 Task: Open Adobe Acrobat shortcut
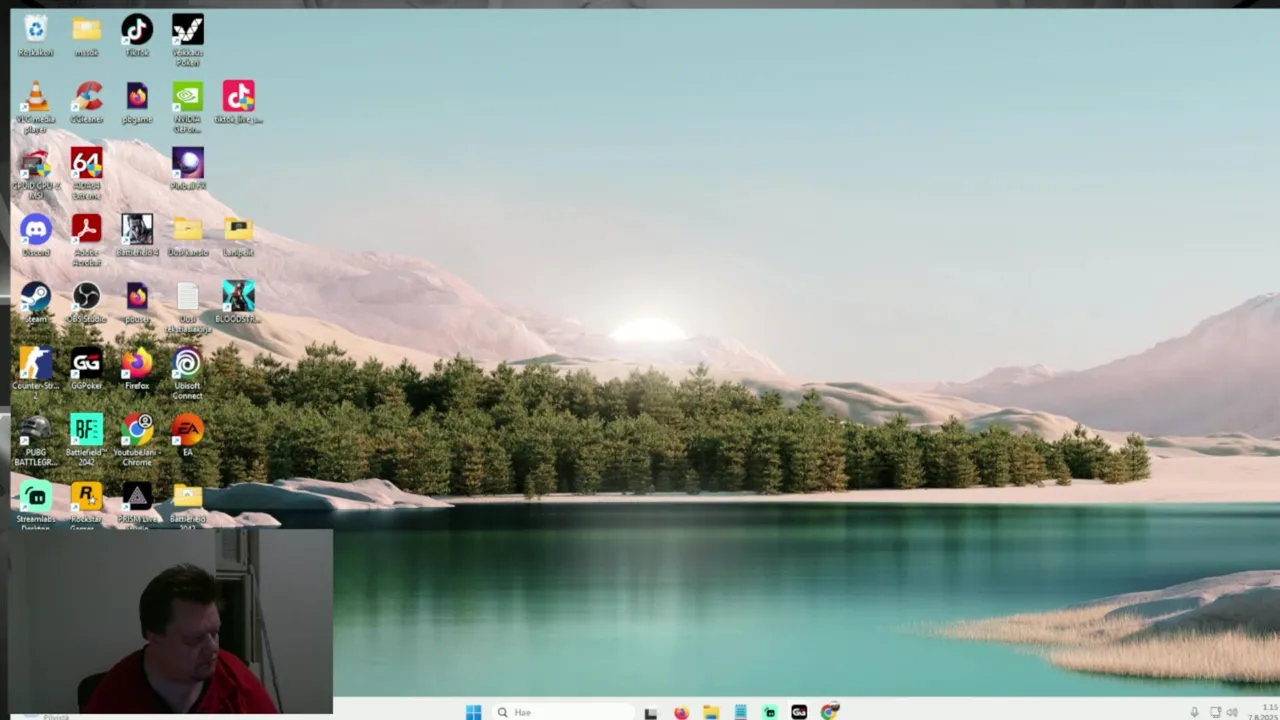coord(87,240)
